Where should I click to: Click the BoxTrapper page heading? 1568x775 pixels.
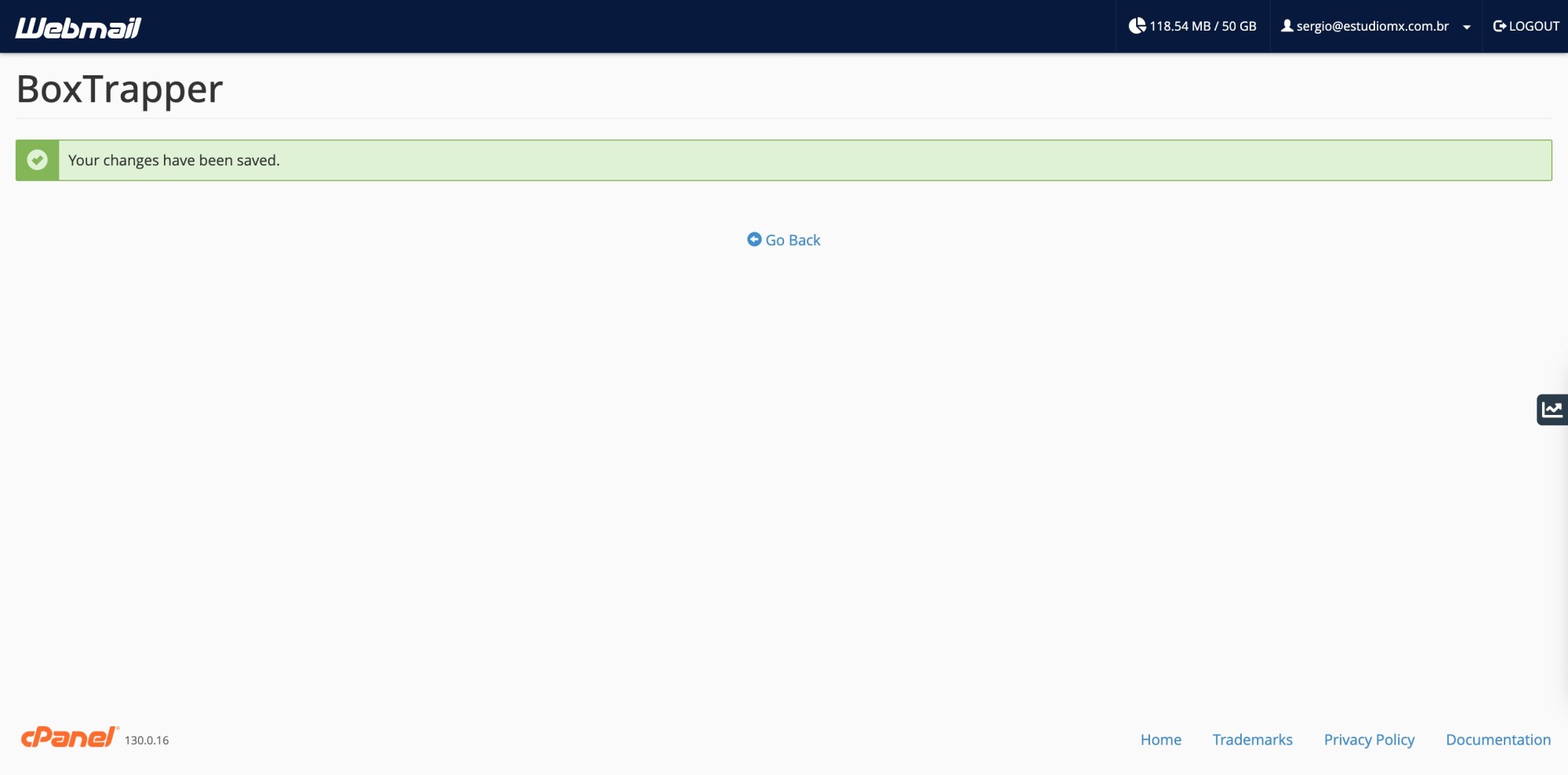[118, 89]
